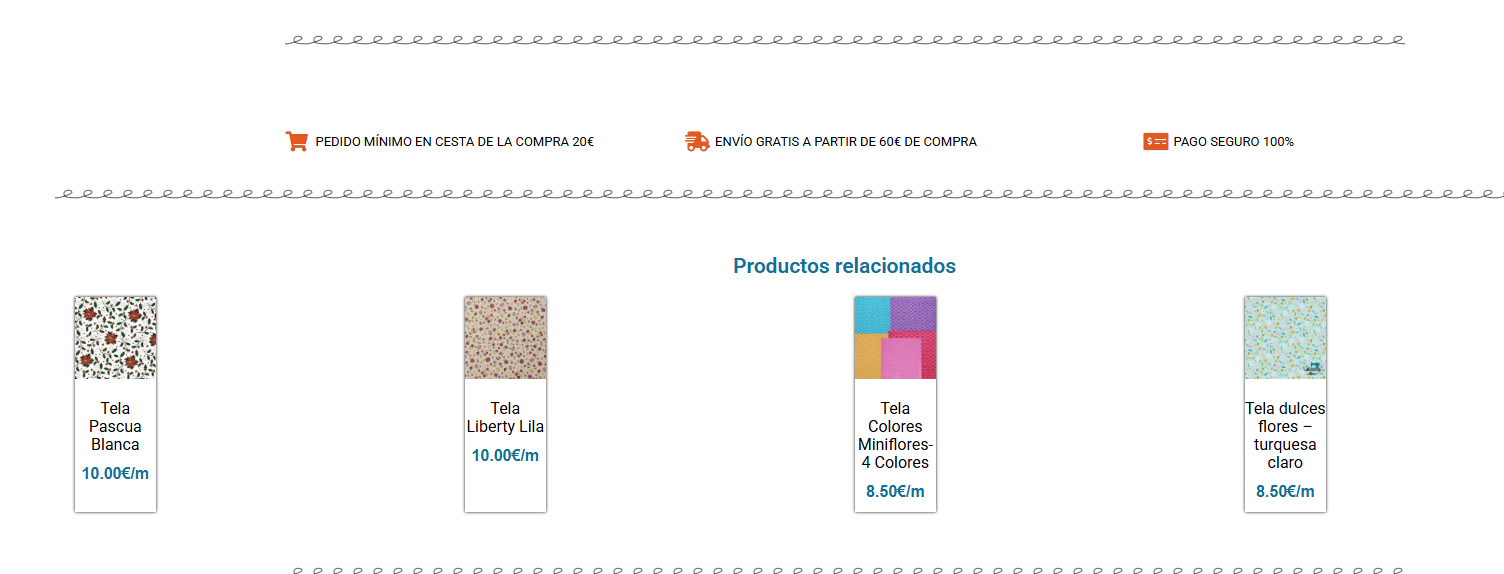Click the 8.50€/m price under dulces flores
The image size is (1504, 574).
point(1285,492)
